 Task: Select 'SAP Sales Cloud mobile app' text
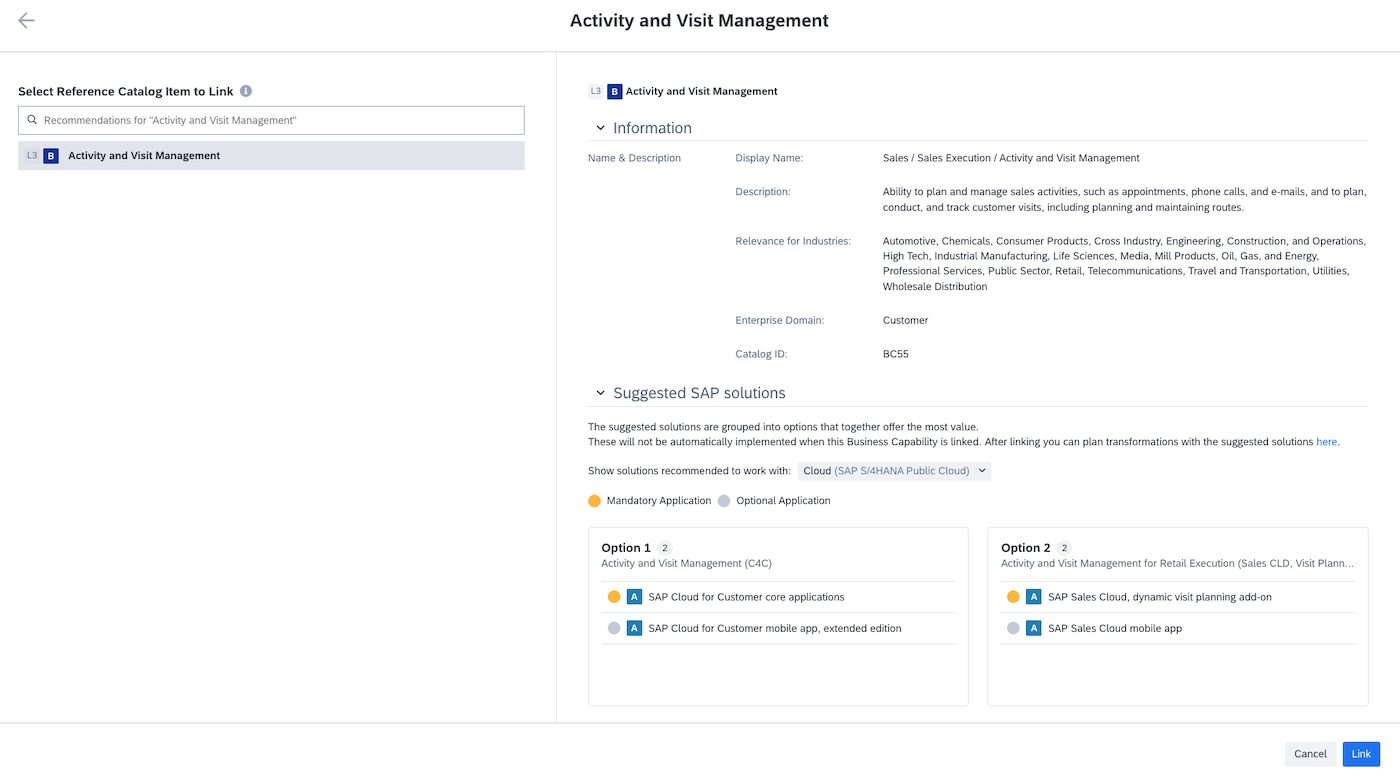click(1115, 629)
